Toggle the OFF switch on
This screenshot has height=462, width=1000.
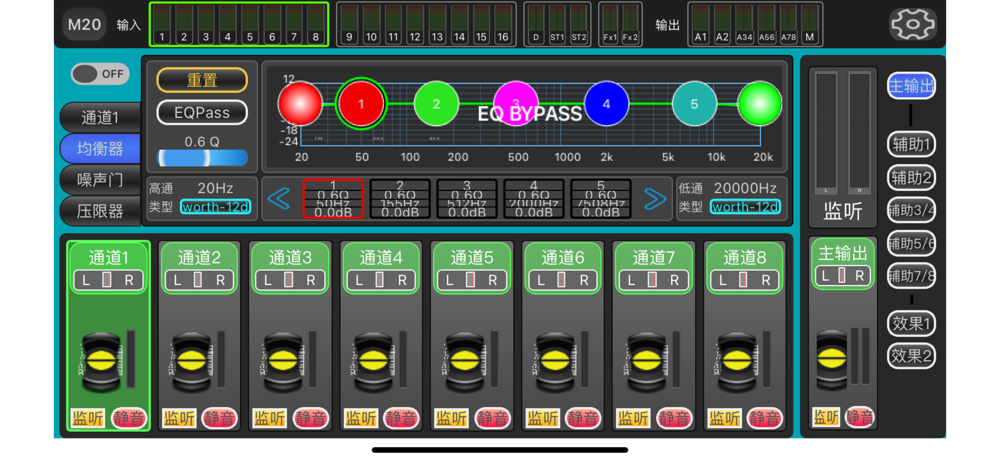pos(99,74)
